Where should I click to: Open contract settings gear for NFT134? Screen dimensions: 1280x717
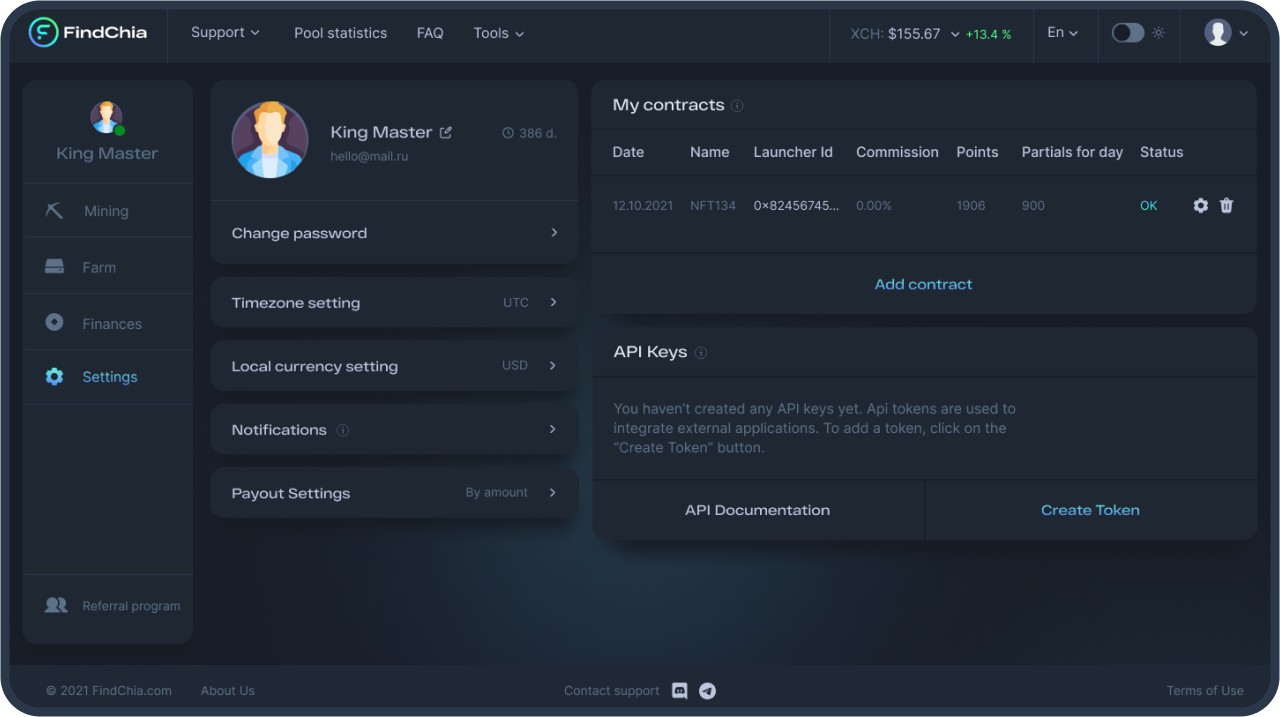click(1200, 205)
